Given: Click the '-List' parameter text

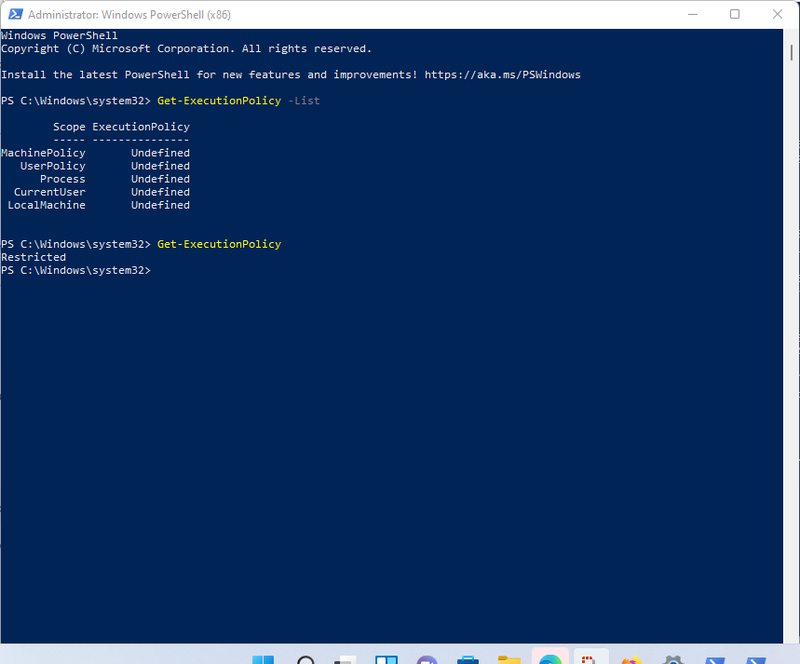Looking at the screenshot, I should [304, 101].
